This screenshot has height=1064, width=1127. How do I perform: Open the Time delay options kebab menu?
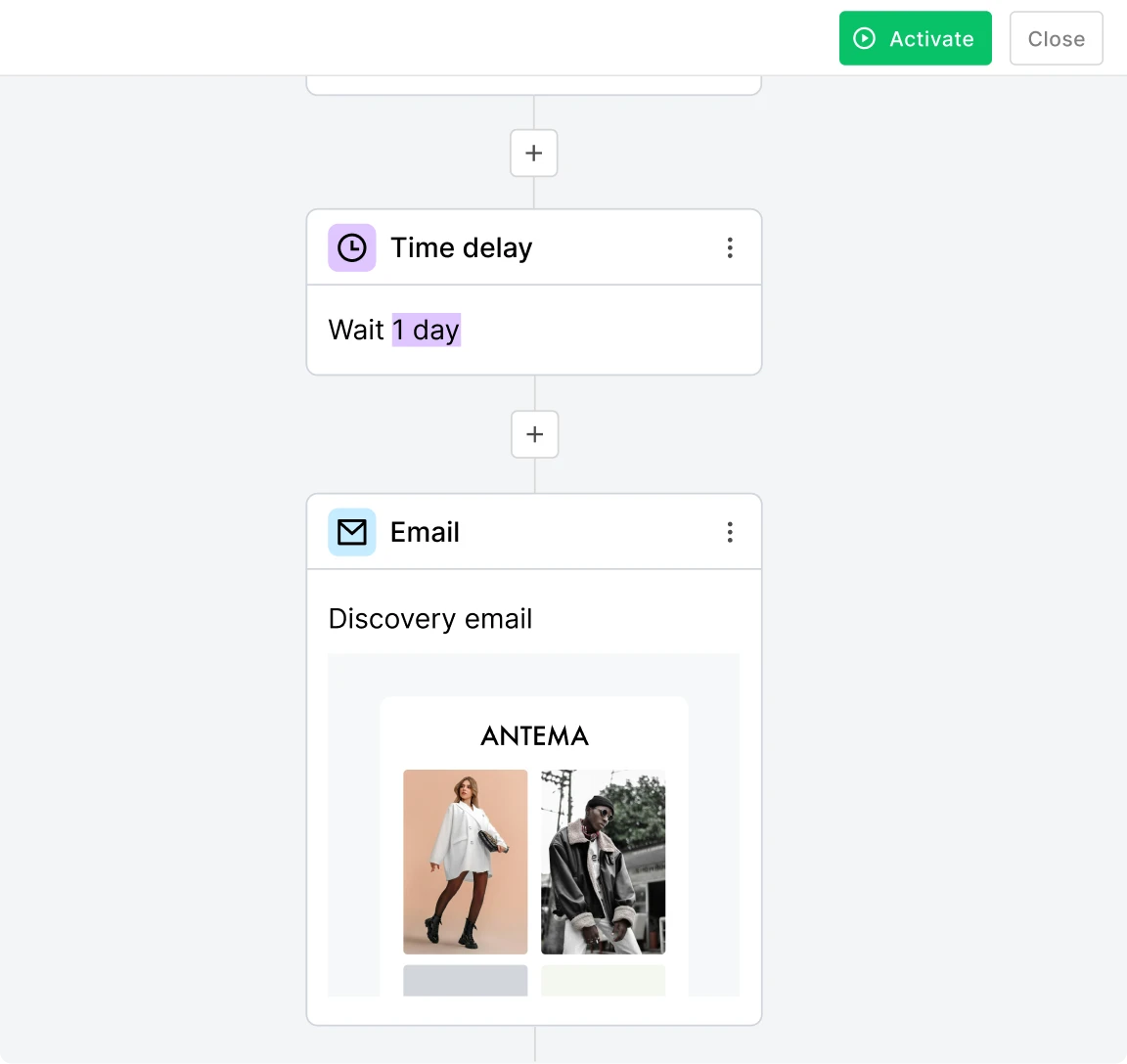click(x=730, y=247)
